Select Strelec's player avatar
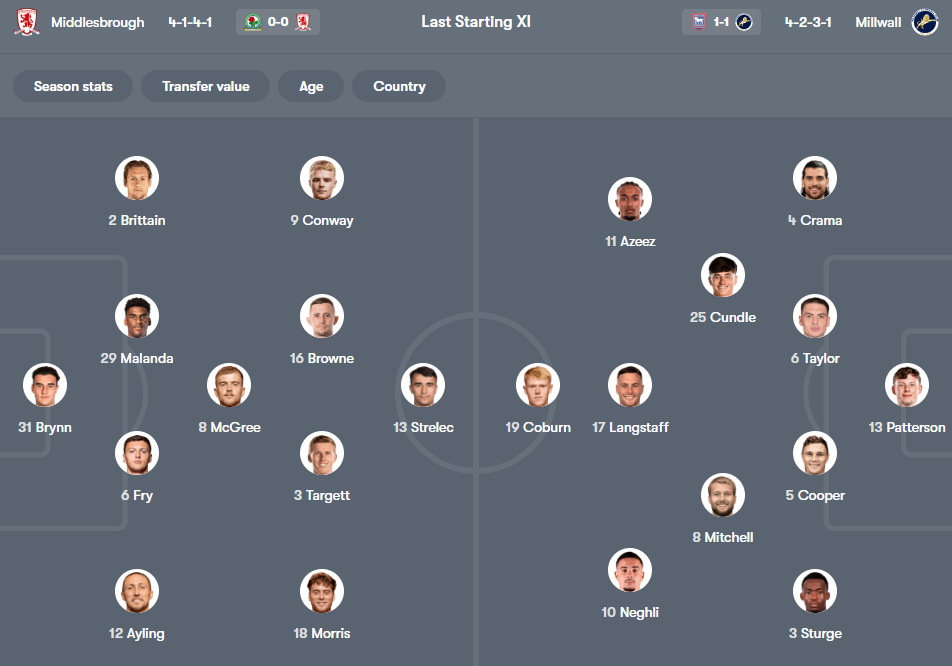The image size is (952, 666). pyautogui.click(x=423, y=385)
